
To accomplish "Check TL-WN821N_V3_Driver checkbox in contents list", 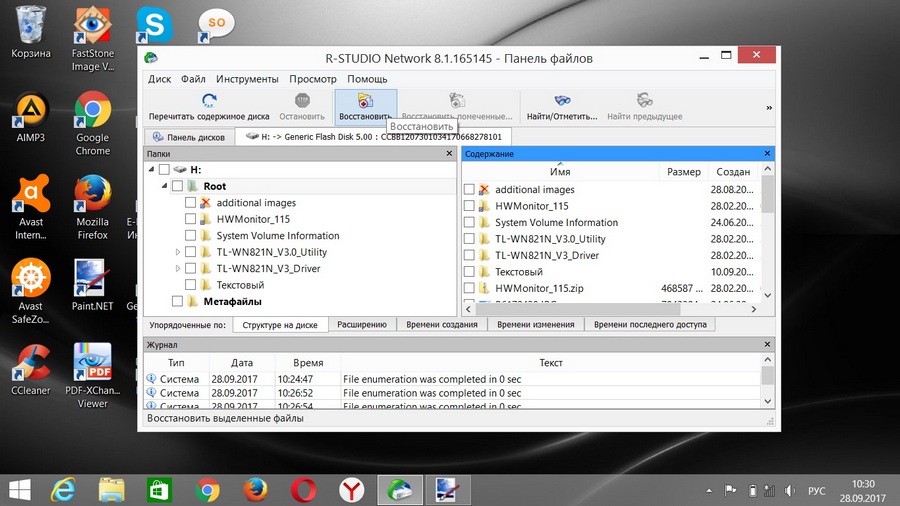I will point(469,255).
